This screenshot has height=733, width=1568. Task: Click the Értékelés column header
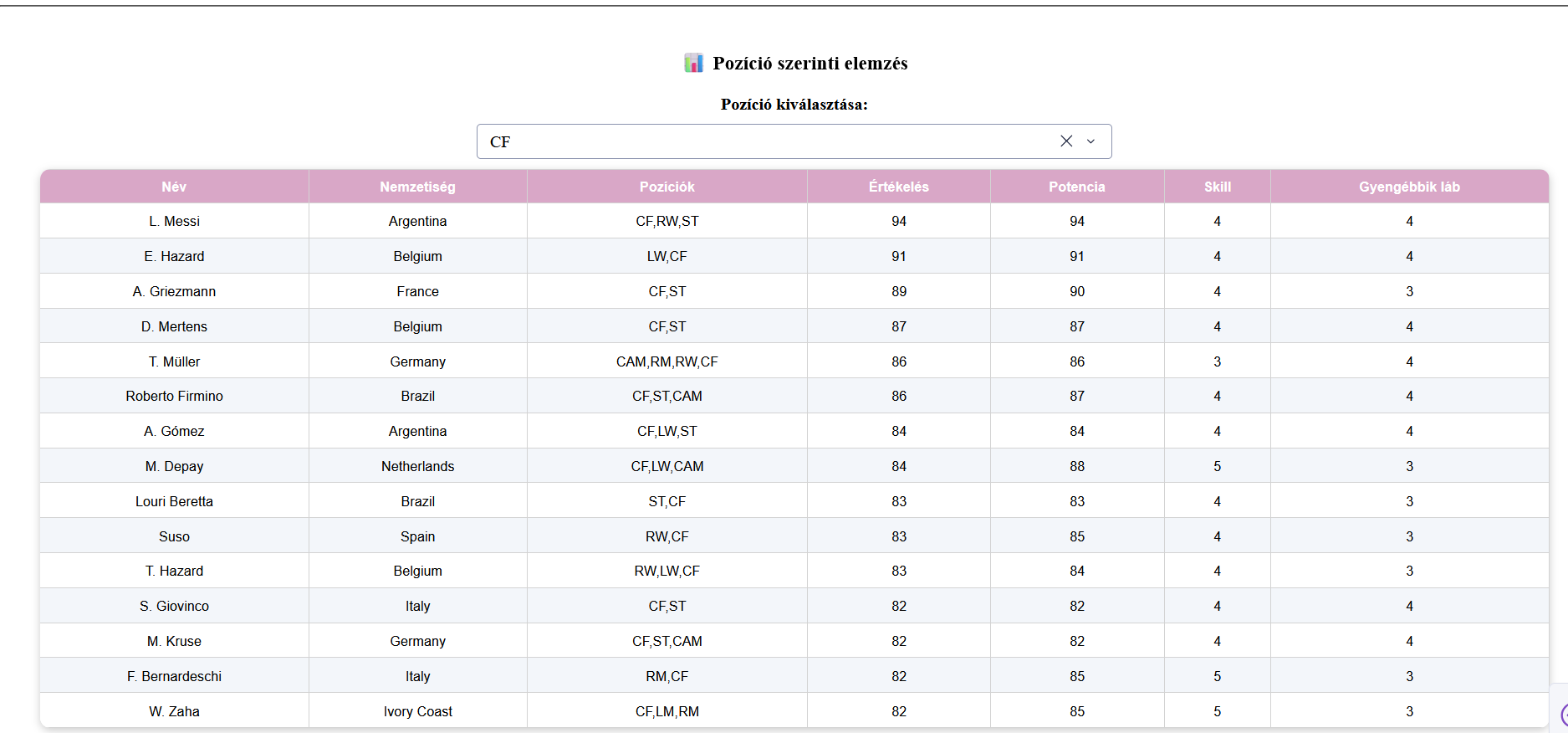pos(898,187)
